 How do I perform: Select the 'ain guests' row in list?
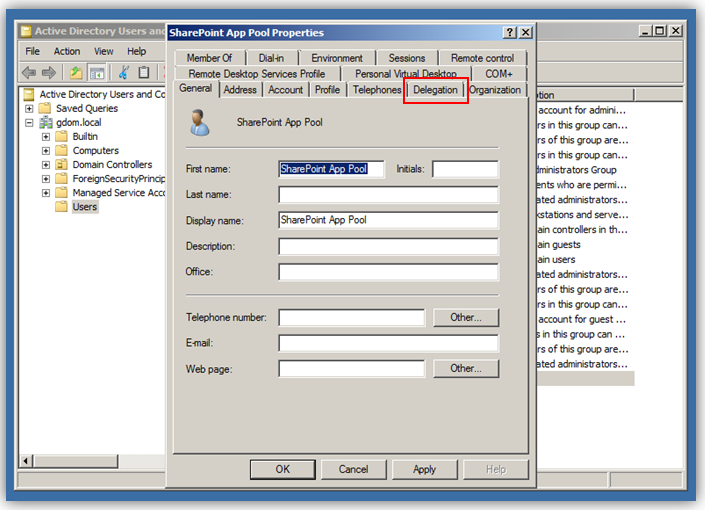point(559,245)
